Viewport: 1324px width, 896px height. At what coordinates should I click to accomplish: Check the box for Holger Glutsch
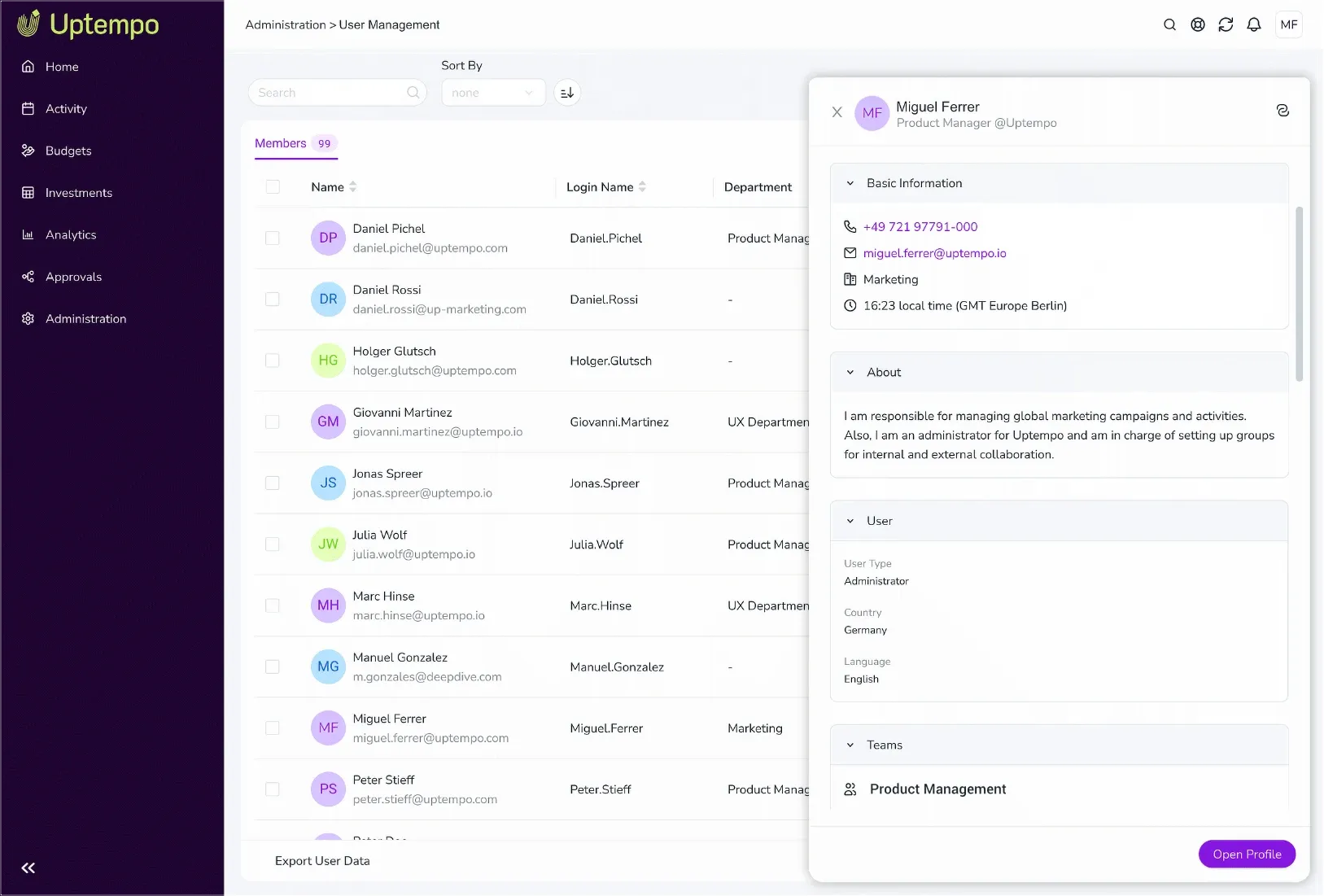click(x=273, y=361)
